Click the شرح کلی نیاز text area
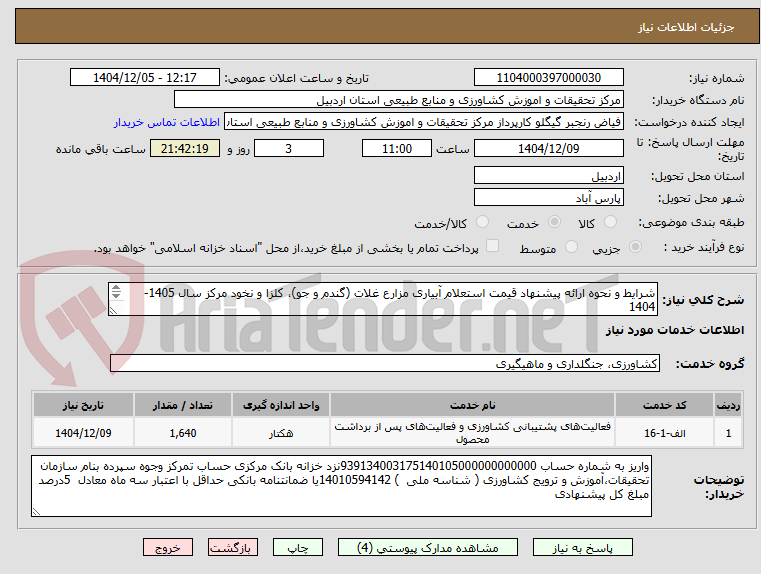Screen dimensions: 761x574 (383, 299)
